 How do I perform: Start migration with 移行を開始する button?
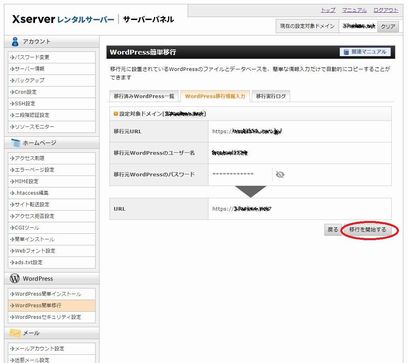[368, 230]
